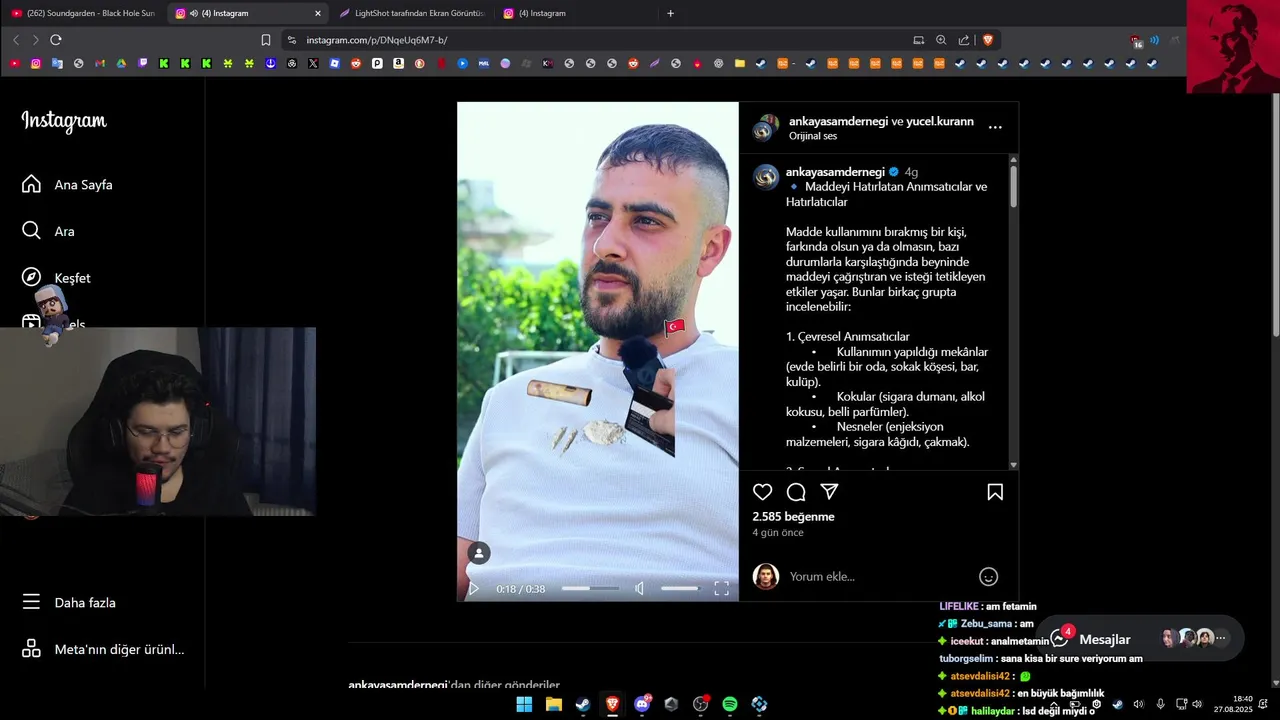Enter fullscreen on the video player

coord(721,589)
